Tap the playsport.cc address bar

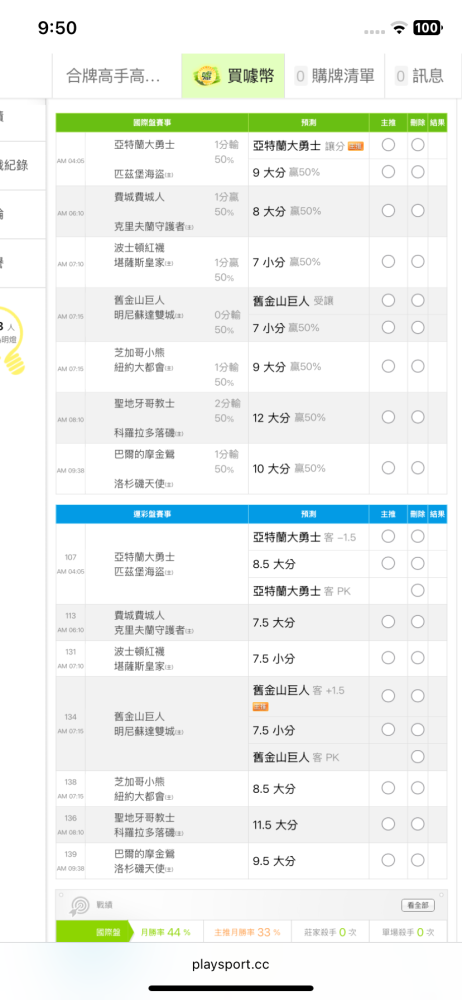[231, 964]
